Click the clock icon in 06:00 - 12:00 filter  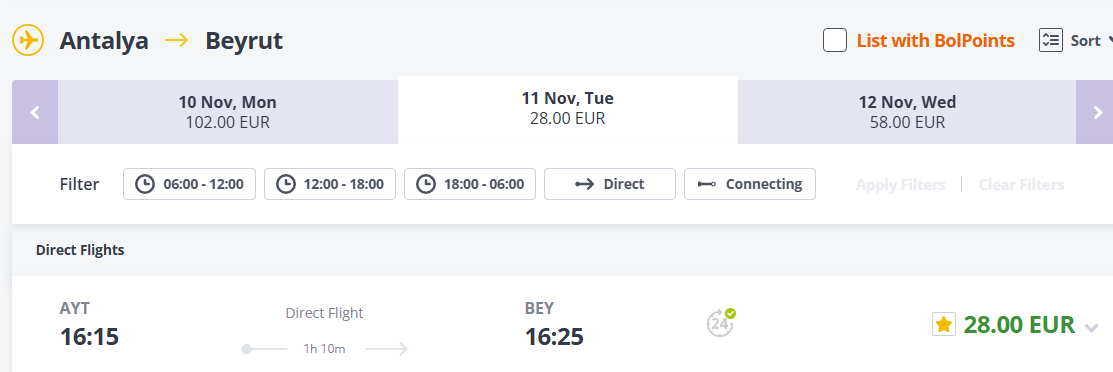pyautogui.click(x=145, y=185)
